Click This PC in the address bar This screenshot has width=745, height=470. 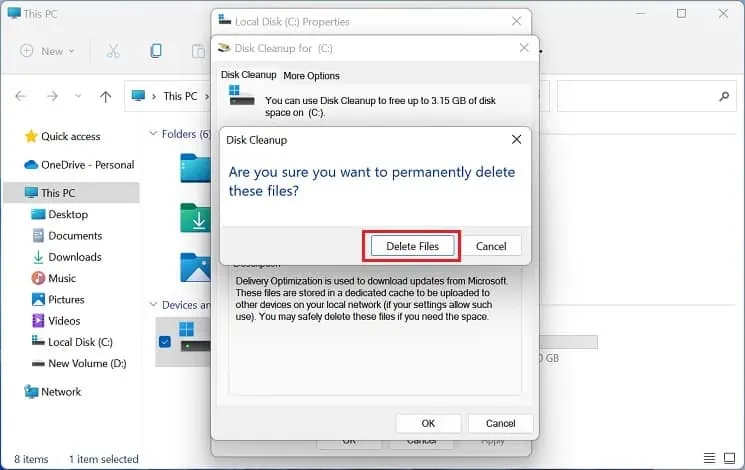pyautogui.click(x=180, y=96)
